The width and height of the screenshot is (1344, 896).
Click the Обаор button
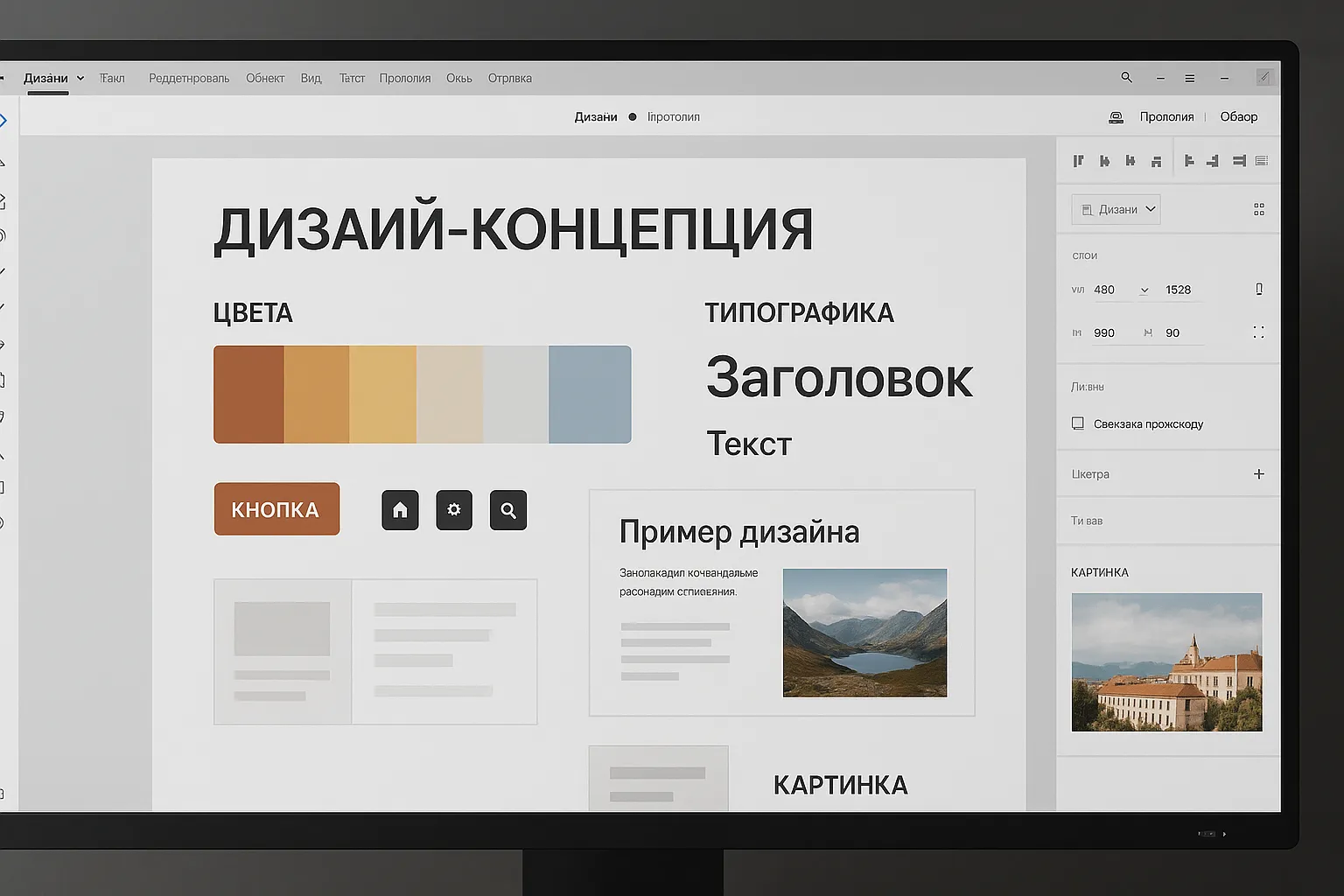[x=1239, y=117]
